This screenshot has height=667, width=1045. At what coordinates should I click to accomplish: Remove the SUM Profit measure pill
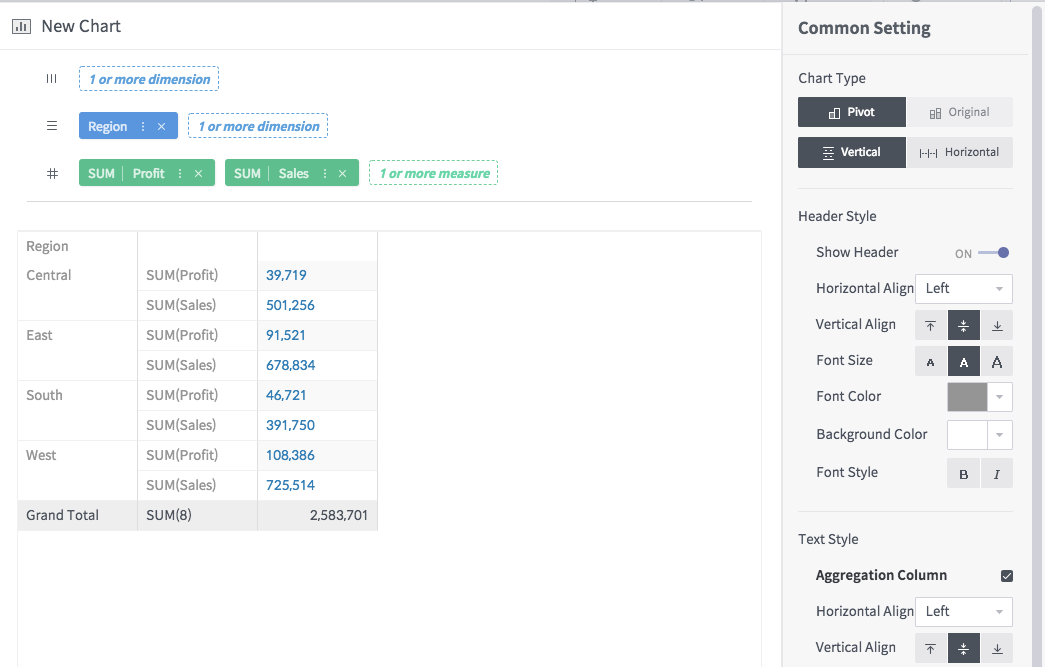coord(199,173)
